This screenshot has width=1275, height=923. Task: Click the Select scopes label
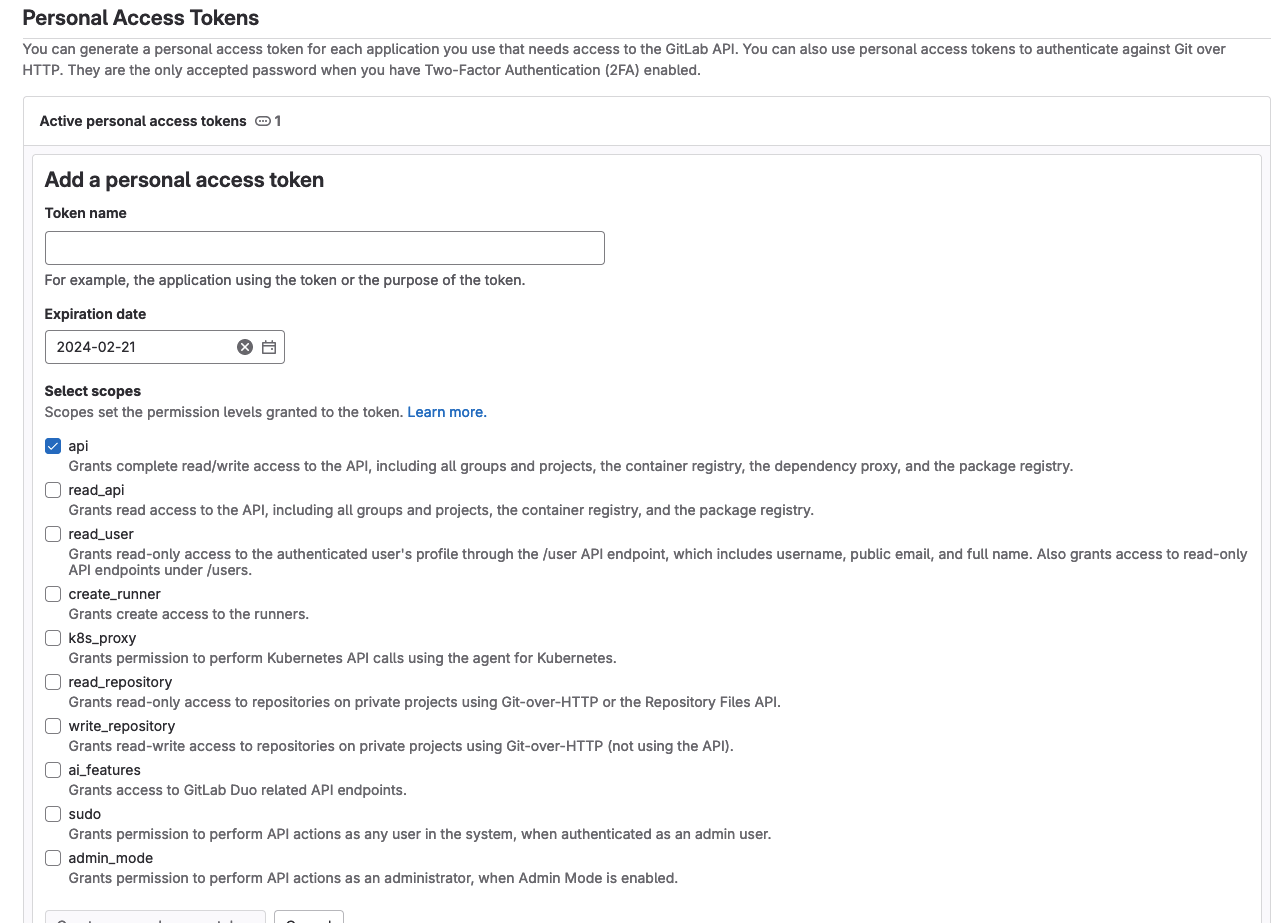click(93, 391)
